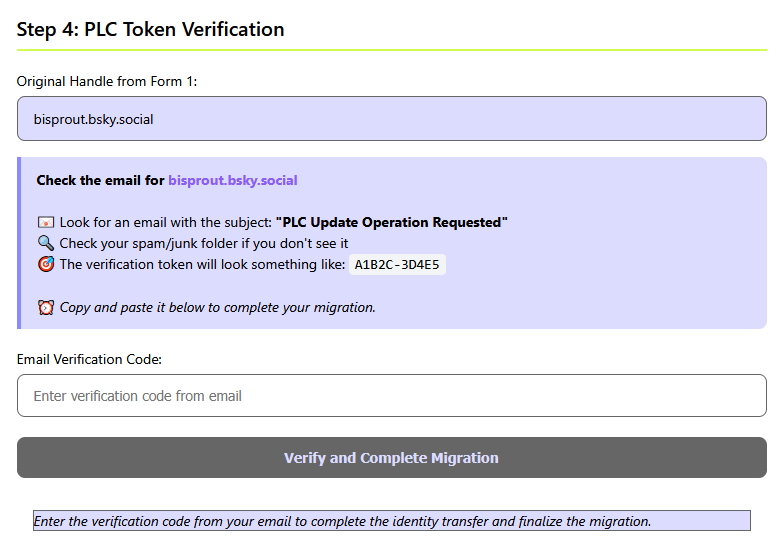Image resolution: width=780 pixels, height=556 pixels.
Task: Click the bold "Check the email for" text
Action: [x=100, y=181]
